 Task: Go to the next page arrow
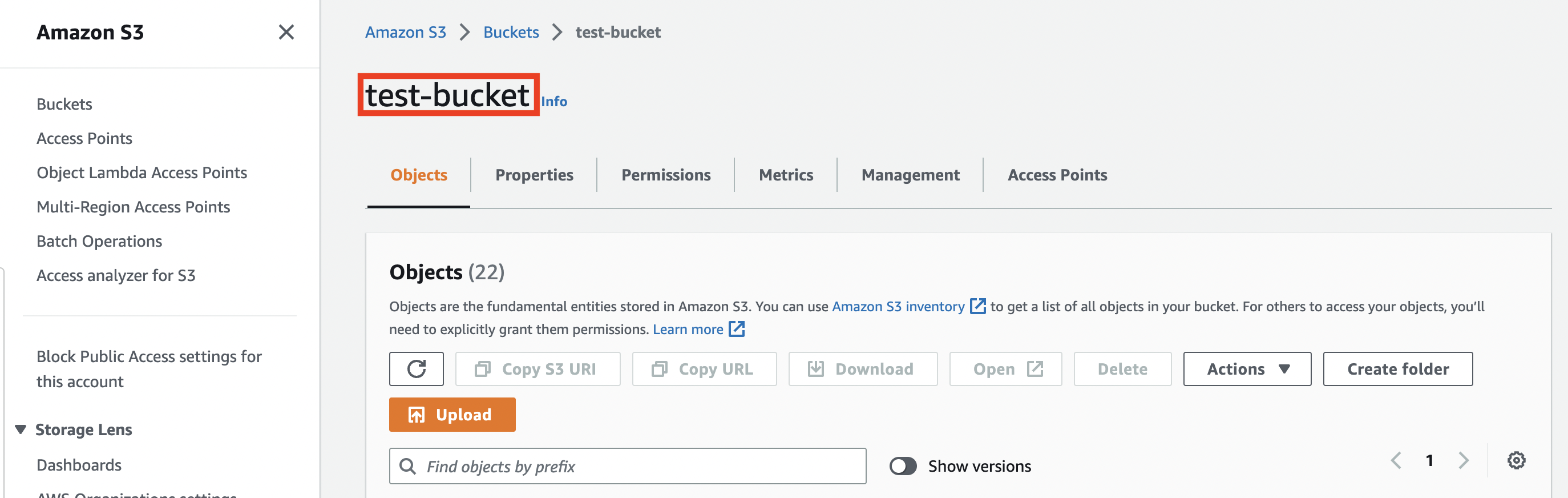[1464, 460]
